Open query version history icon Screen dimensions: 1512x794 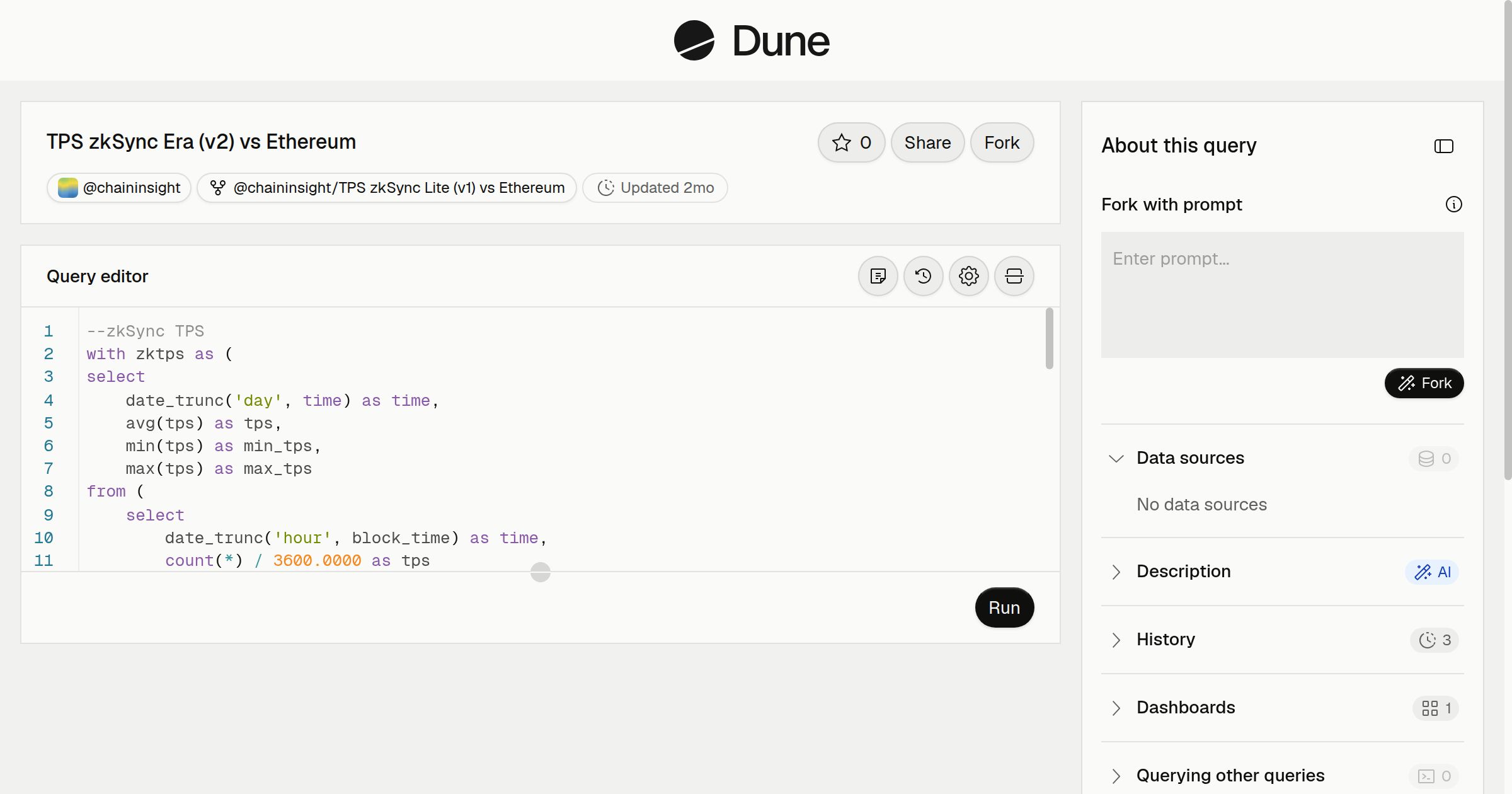click(923, 276)
